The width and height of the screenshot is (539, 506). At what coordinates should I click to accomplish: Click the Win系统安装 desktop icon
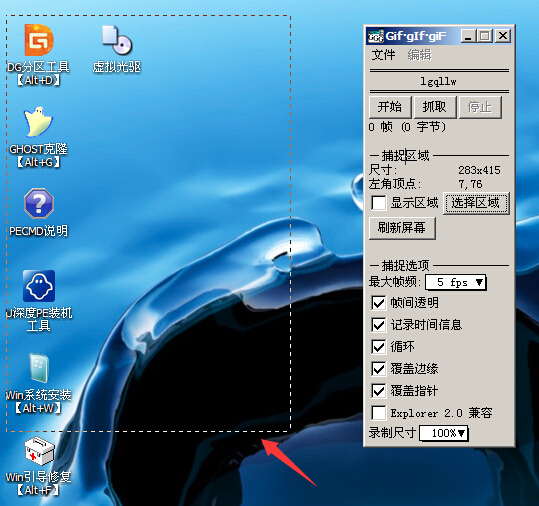tap(39, 368)
